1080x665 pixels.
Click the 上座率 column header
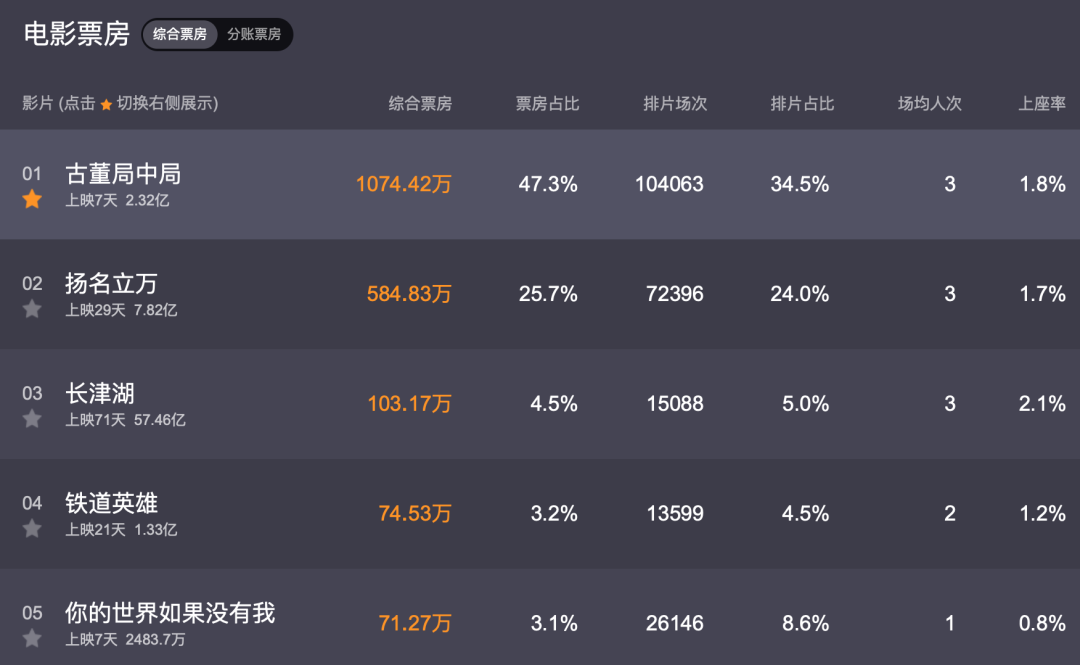point(1042,104)
